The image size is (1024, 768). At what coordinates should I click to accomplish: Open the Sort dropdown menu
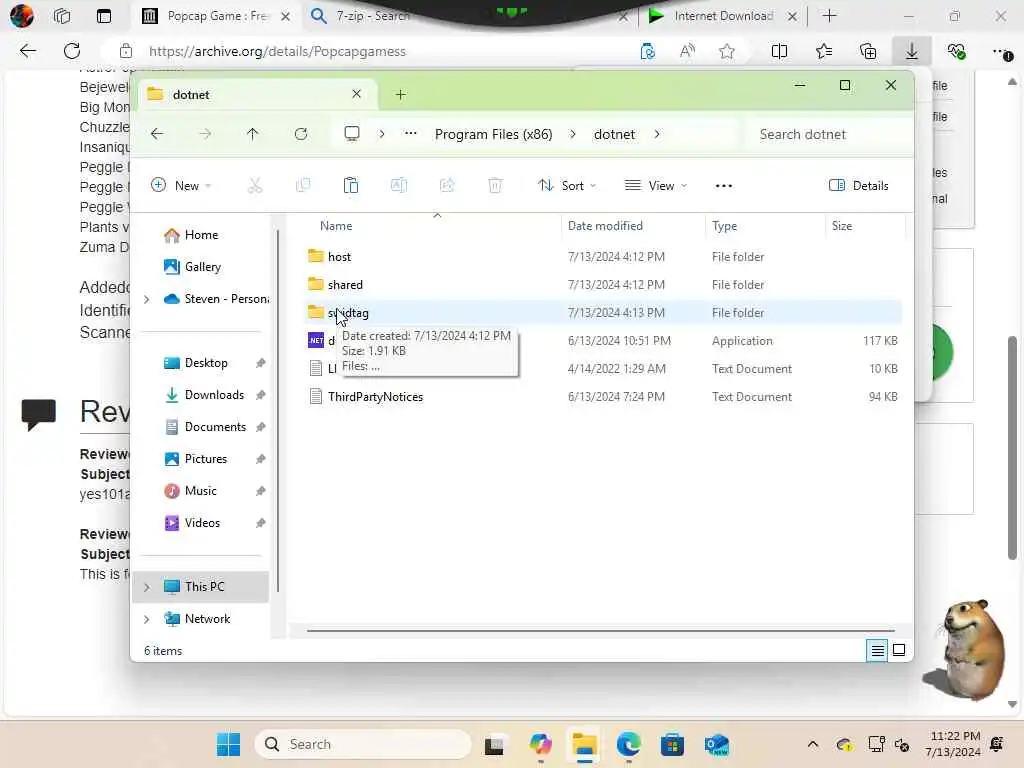(x=567, y=185)
